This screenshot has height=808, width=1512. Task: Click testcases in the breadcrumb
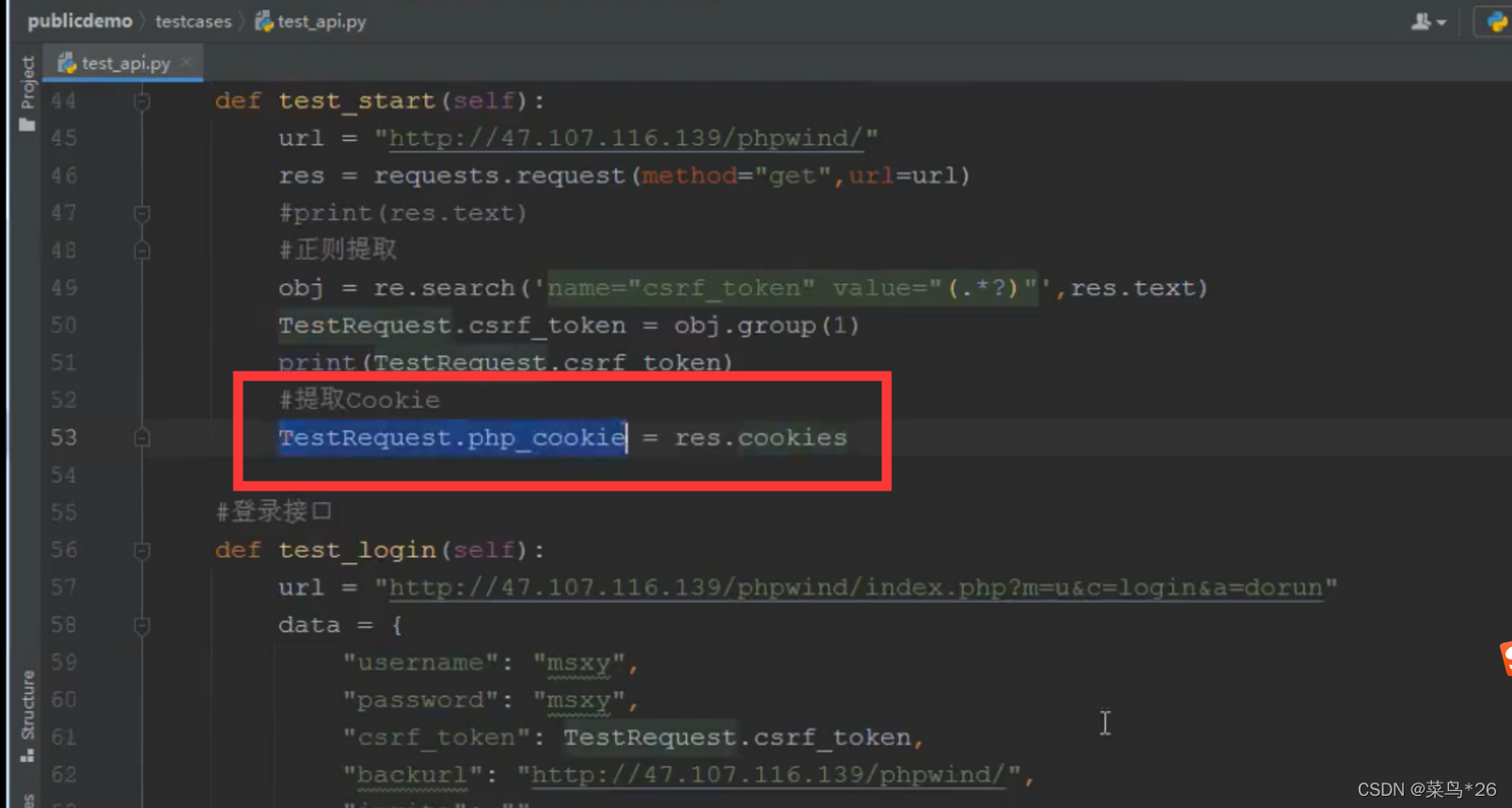(x=193, y=21)
